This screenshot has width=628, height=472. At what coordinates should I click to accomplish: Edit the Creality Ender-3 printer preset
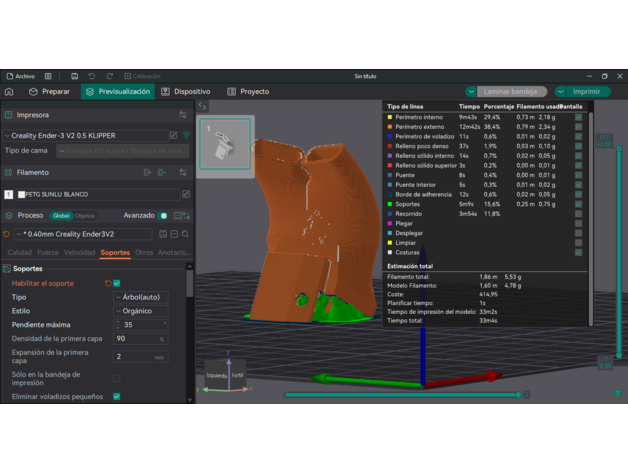173,135
